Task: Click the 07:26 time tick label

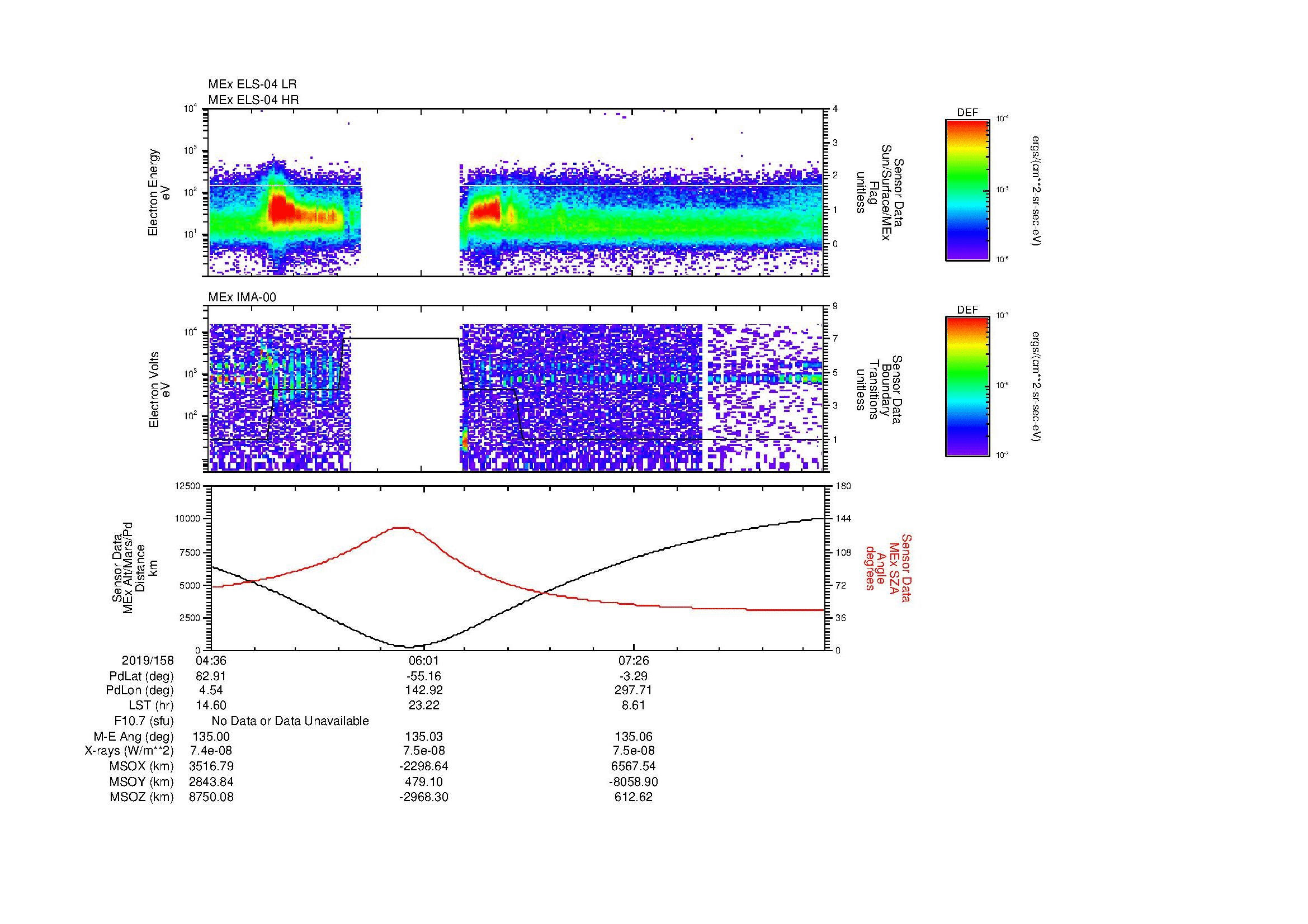Action: [x=634, y=661]
